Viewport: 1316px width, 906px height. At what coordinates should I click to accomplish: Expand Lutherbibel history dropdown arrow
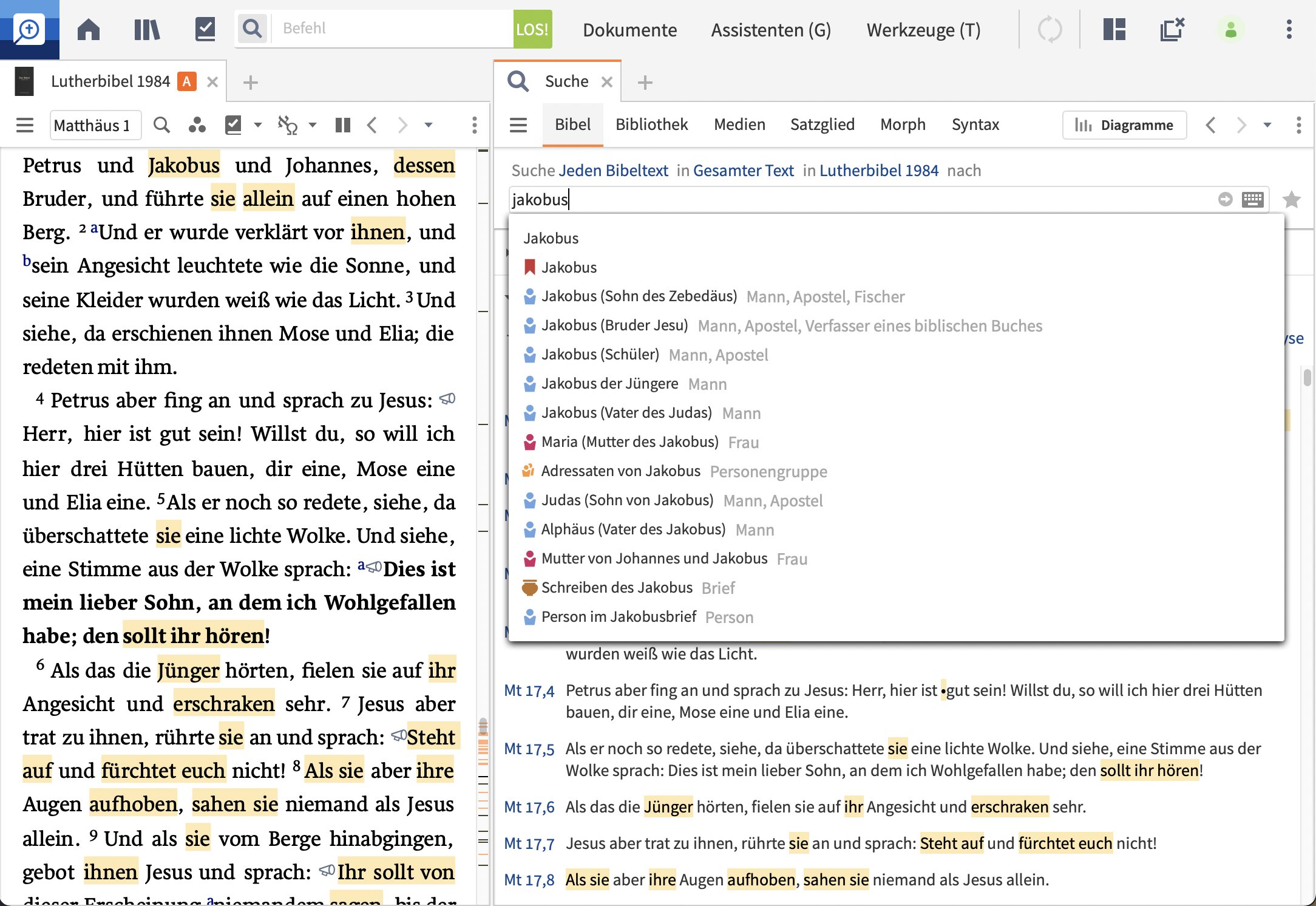pyautogui.click(x=429, y=125)
